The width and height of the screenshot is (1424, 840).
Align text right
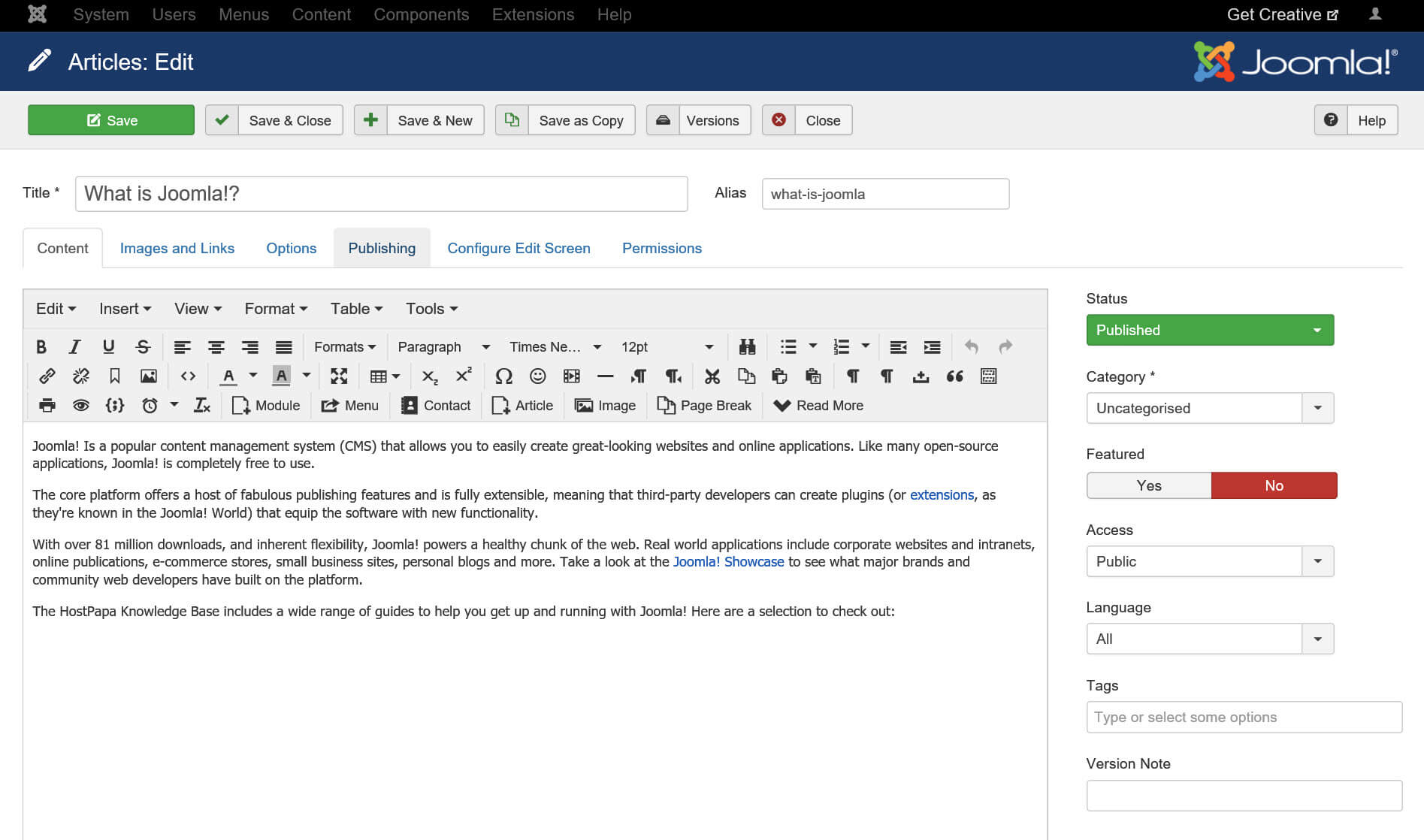[249, 346]
